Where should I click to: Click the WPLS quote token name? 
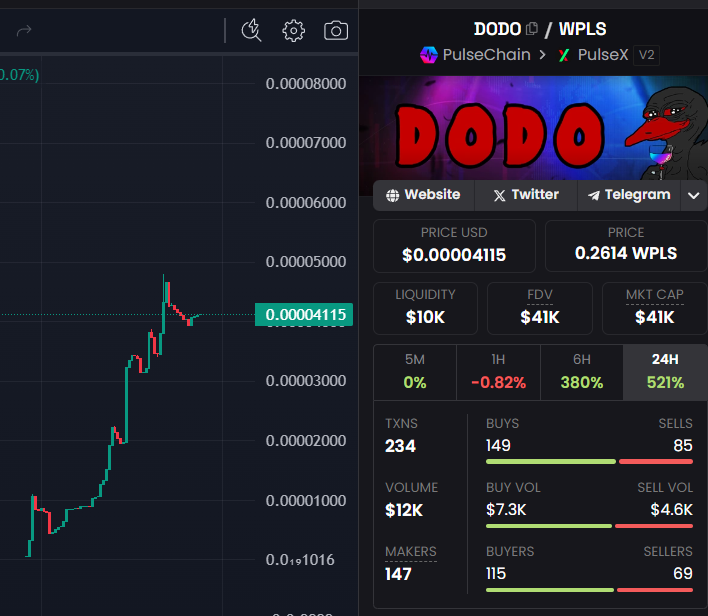pyautogui.click(x=582, y=29)
